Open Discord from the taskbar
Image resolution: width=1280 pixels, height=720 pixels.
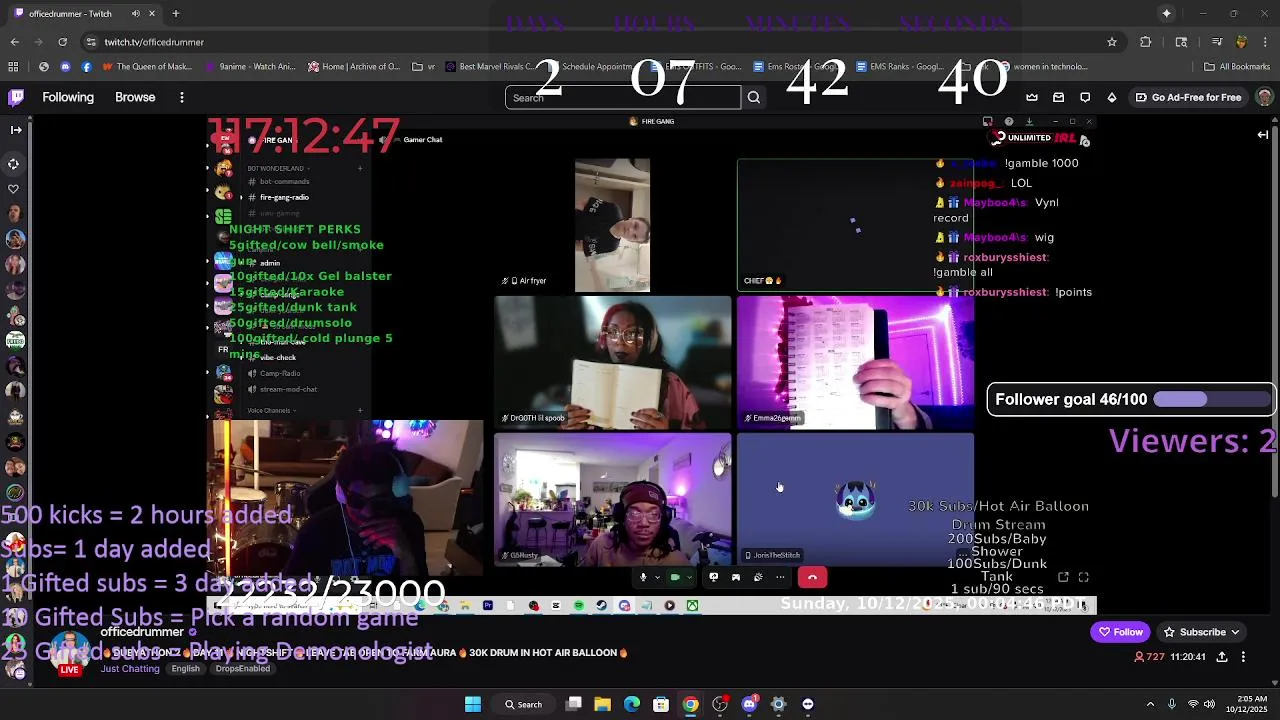pyautogui.click(x=749, y=704)
